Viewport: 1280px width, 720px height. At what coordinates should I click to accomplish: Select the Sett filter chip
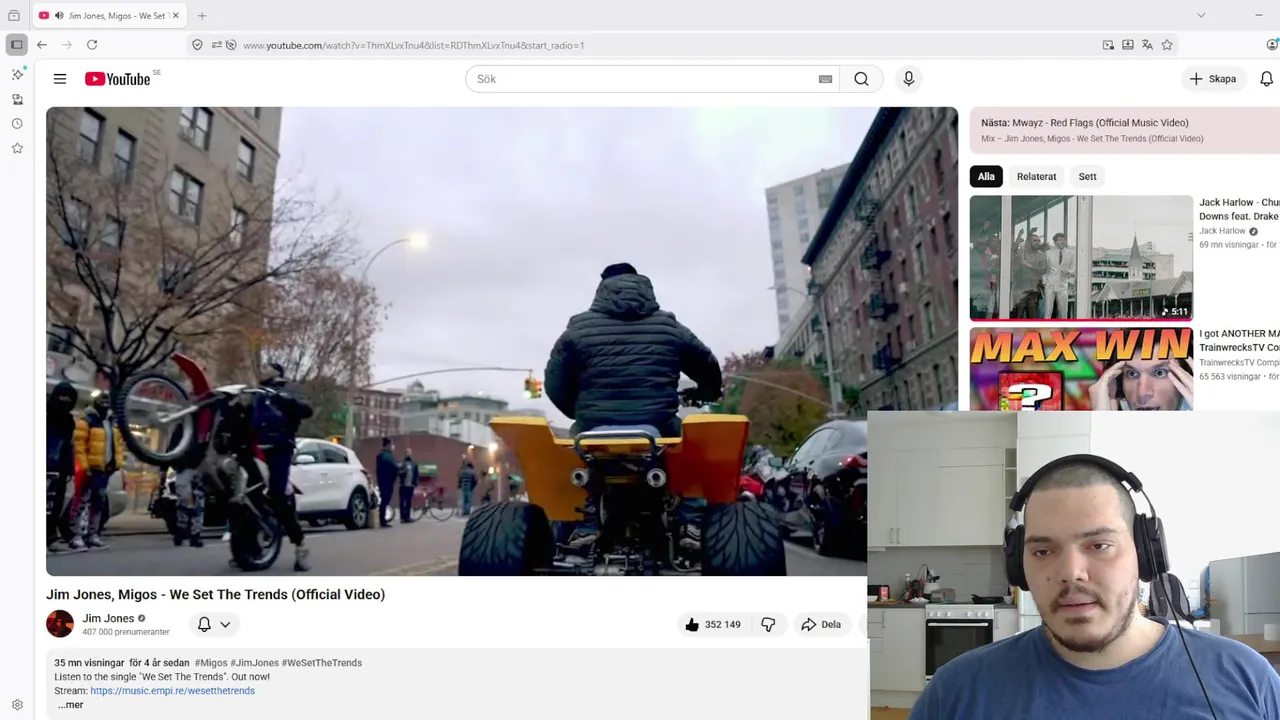tap(1087, 176)
